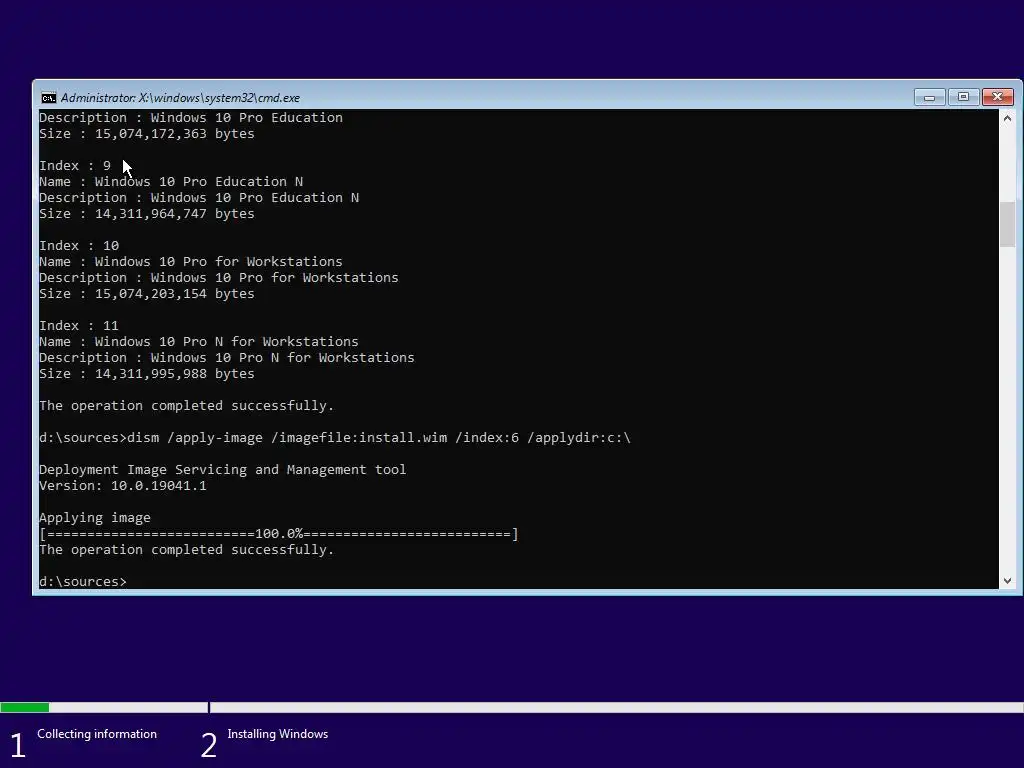
Task: Close the Administrator cmd.exe window
Action: point(997,97)
